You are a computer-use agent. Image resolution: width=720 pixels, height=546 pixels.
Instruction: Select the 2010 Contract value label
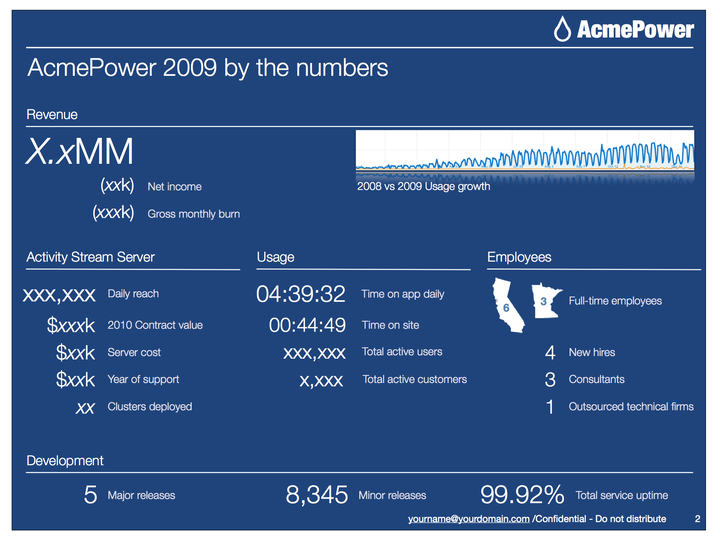pos(155,325)
